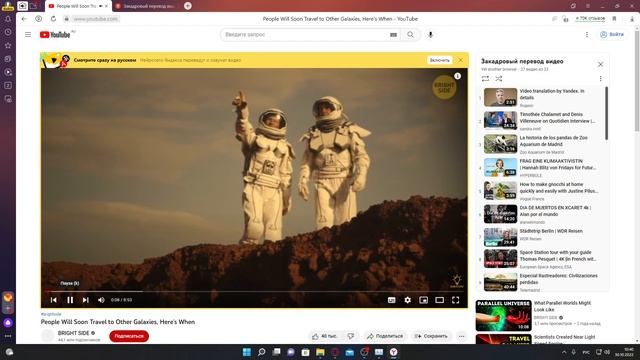Click the #brightside hashtag link
640x360 pixels.
51,314
